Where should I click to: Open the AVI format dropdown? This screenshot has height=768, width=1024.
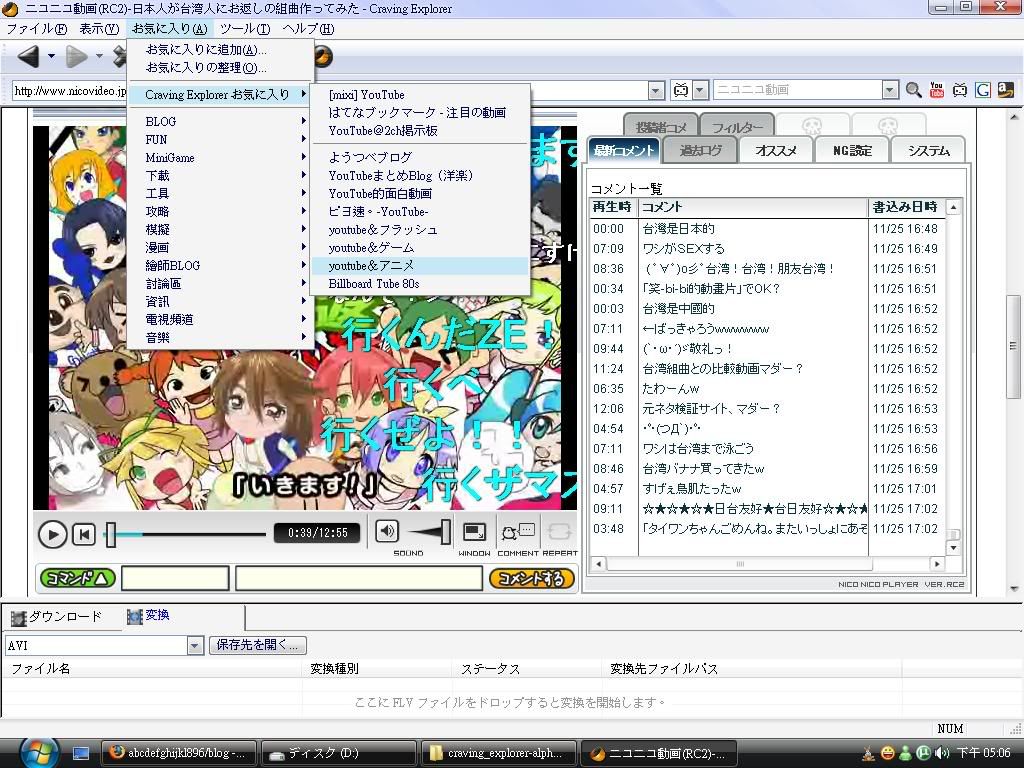point(195,646)
